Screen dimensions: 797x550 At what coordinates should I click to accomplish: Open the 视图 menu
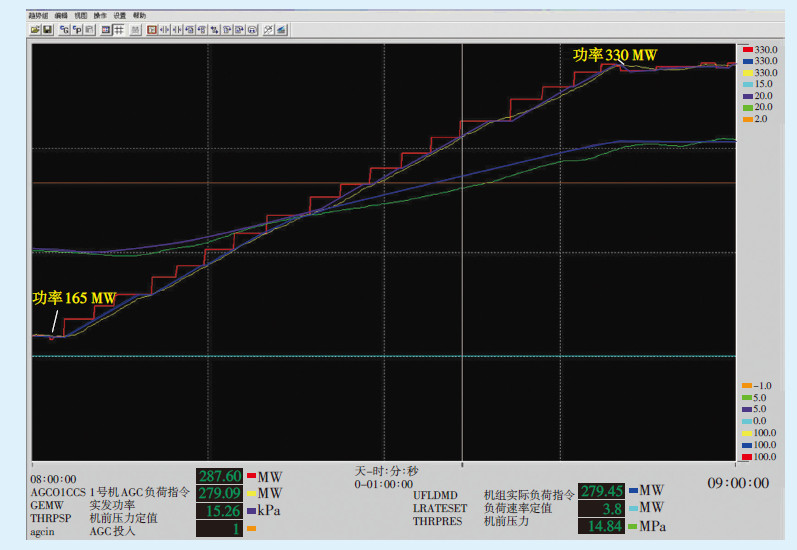[80, 16]
